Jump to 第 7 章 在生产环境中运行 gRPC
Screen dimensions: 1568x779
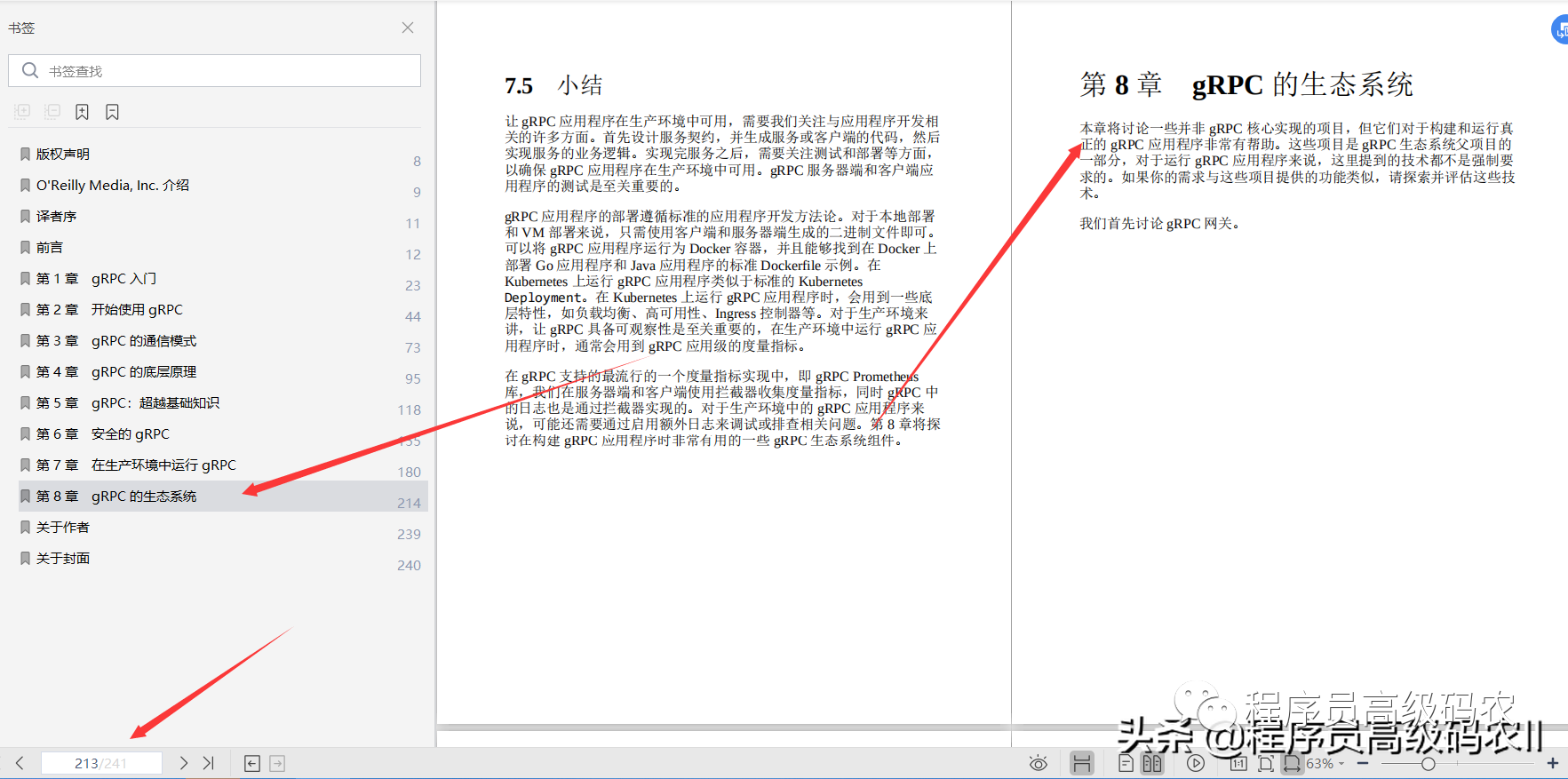pos(136,465)
